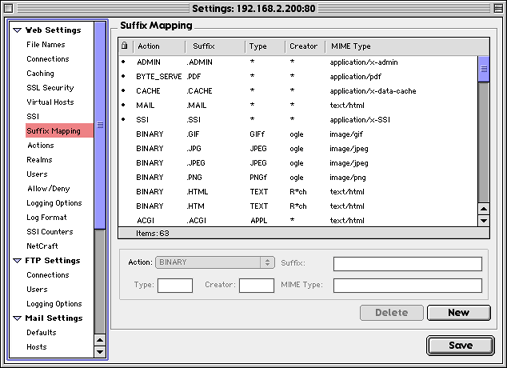Screen dimensions: 507x368
Task: Select the BINARY .GIF row
Action: pyautogui.click(x=298, y=134)
